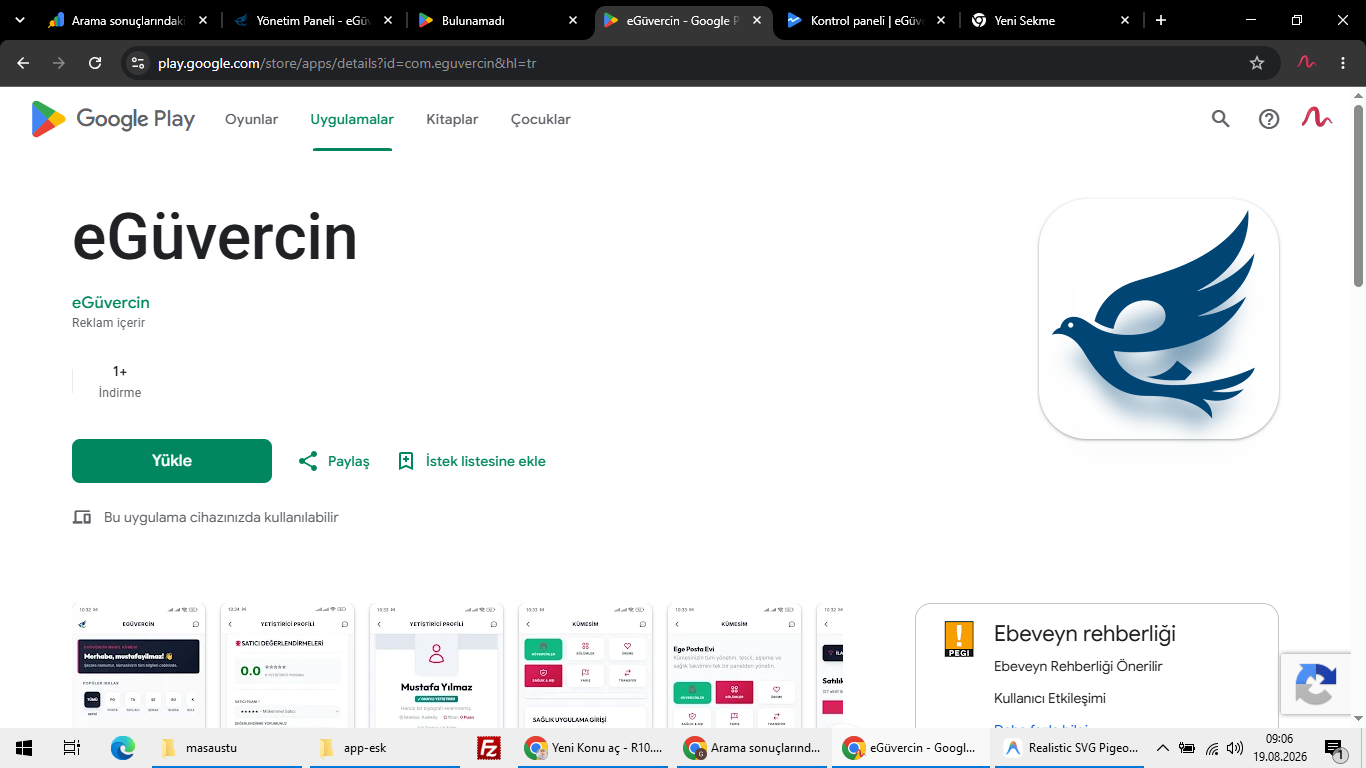
Task: Open the Windows Start menu
Action: click(x=24, y=748)
